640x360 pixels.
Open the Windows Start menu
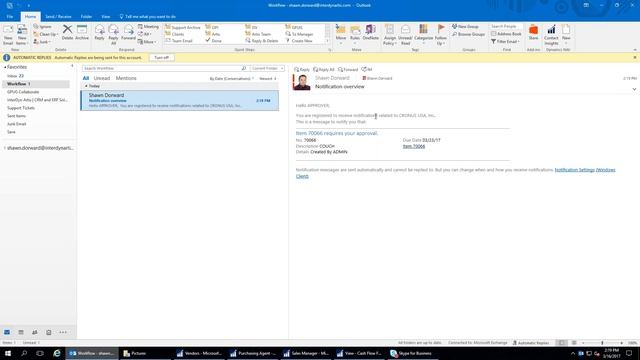(x=8, y=353)
